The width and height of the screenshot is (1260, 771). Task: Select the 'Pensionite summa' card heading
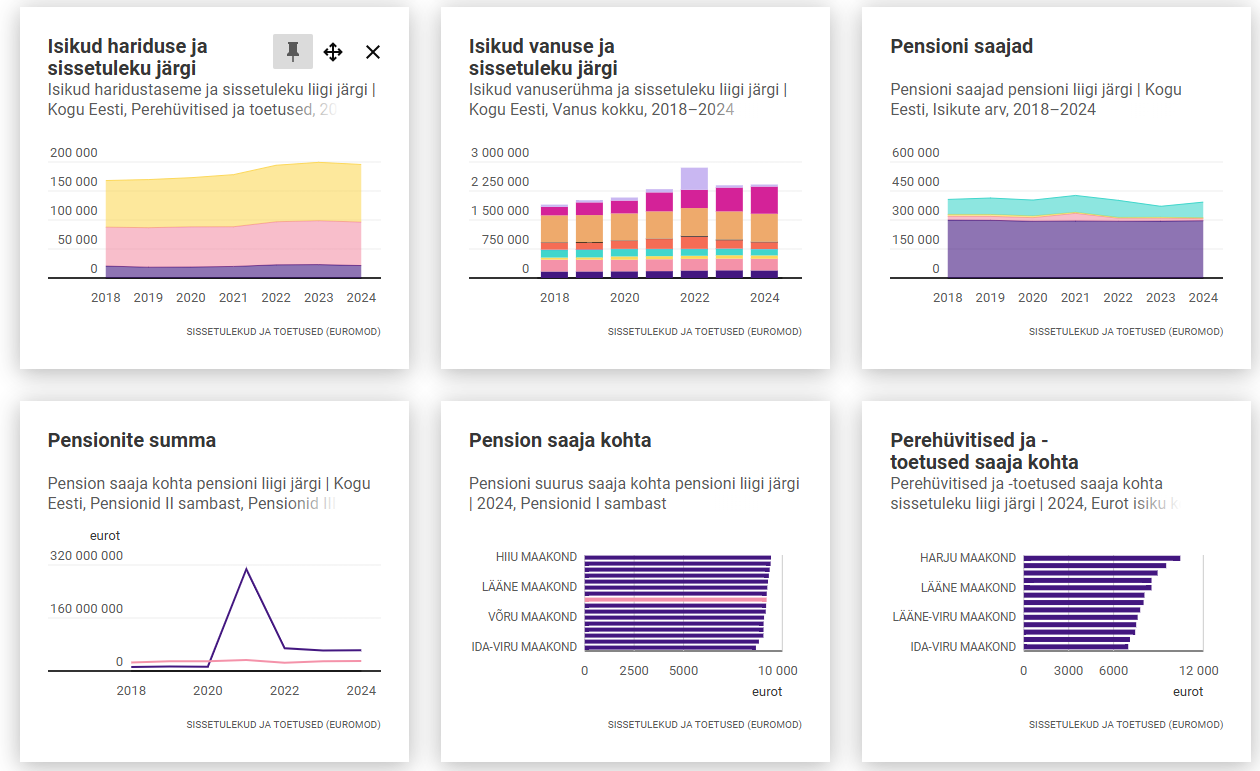(x=132, y=440)
